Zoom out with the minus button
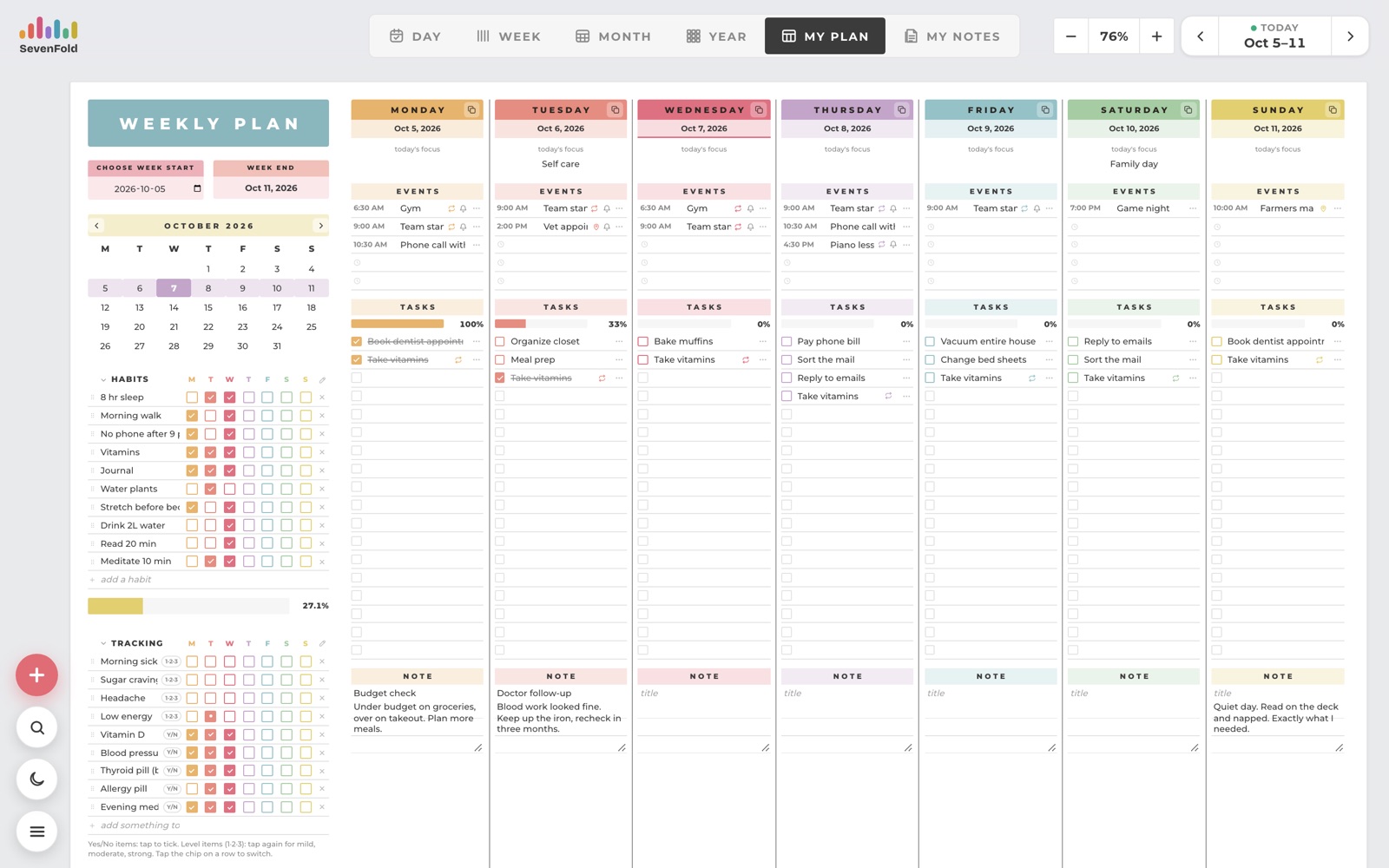Image resolution: width=1389 pixels, height=868 pixels. (x=1071, y=36)
